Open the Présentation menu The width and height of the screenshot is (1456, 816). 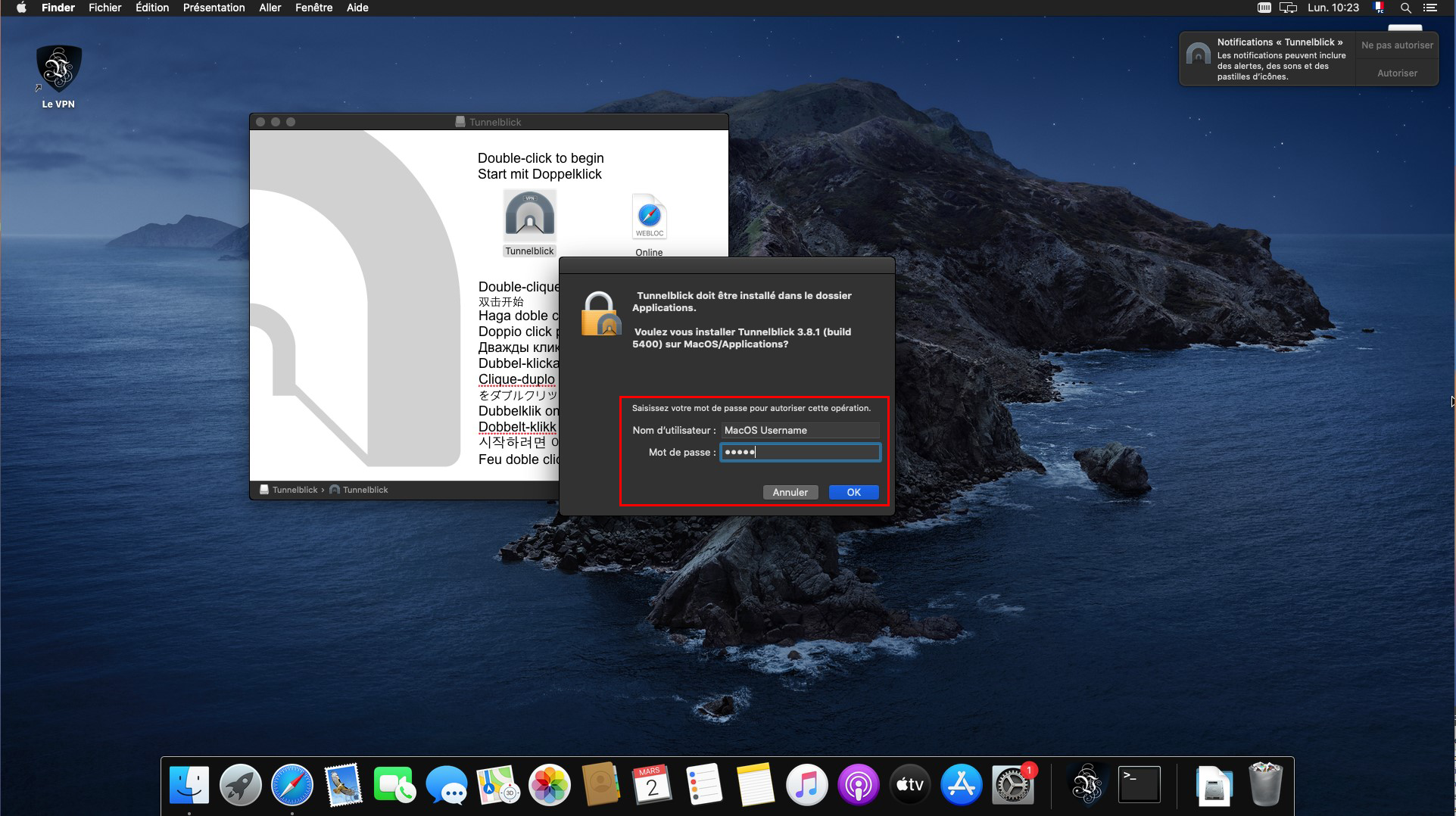[x=214, y=8]
